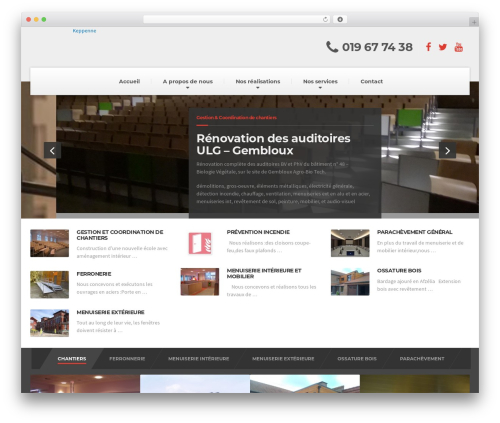Open the Twitter social icon
The height and width of the screenshot is (423, 500).
click(443, 47)
